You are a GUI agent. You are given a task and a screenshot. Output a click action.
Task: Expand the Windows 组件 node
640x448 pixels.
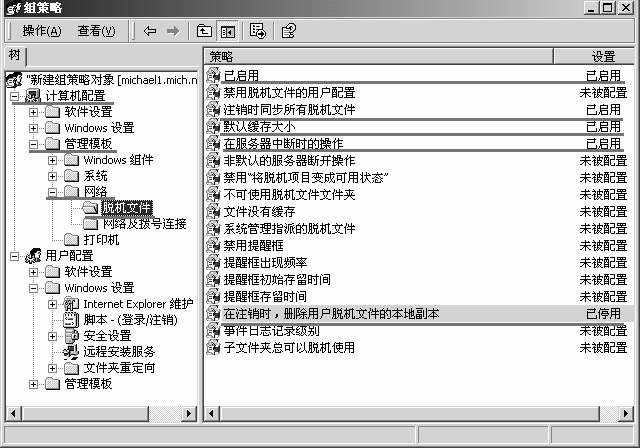[x=52, y=160]
